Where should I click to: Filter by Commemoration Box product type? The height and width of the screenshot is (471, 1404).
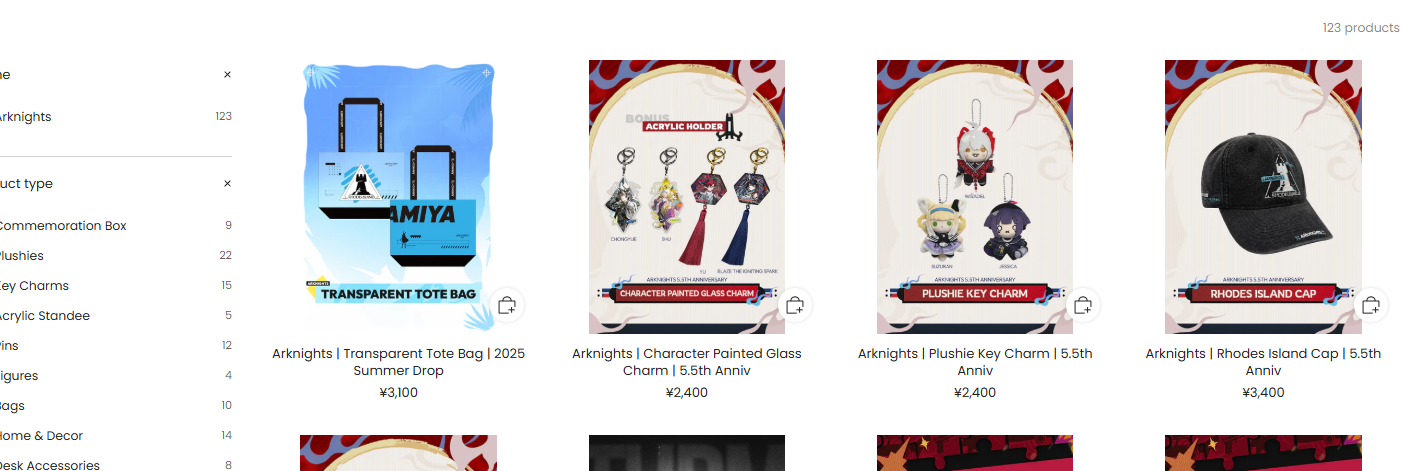(116, 226)
